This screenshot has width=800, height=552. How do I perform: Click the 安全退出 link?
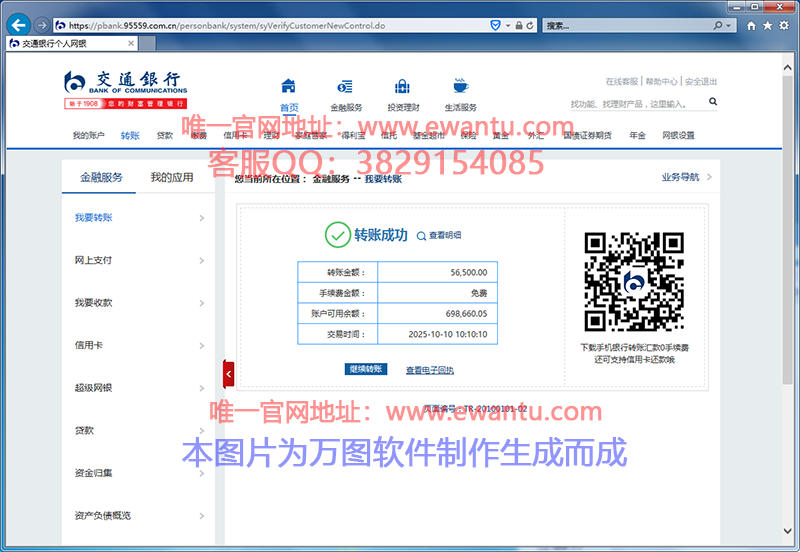(701, 81)
